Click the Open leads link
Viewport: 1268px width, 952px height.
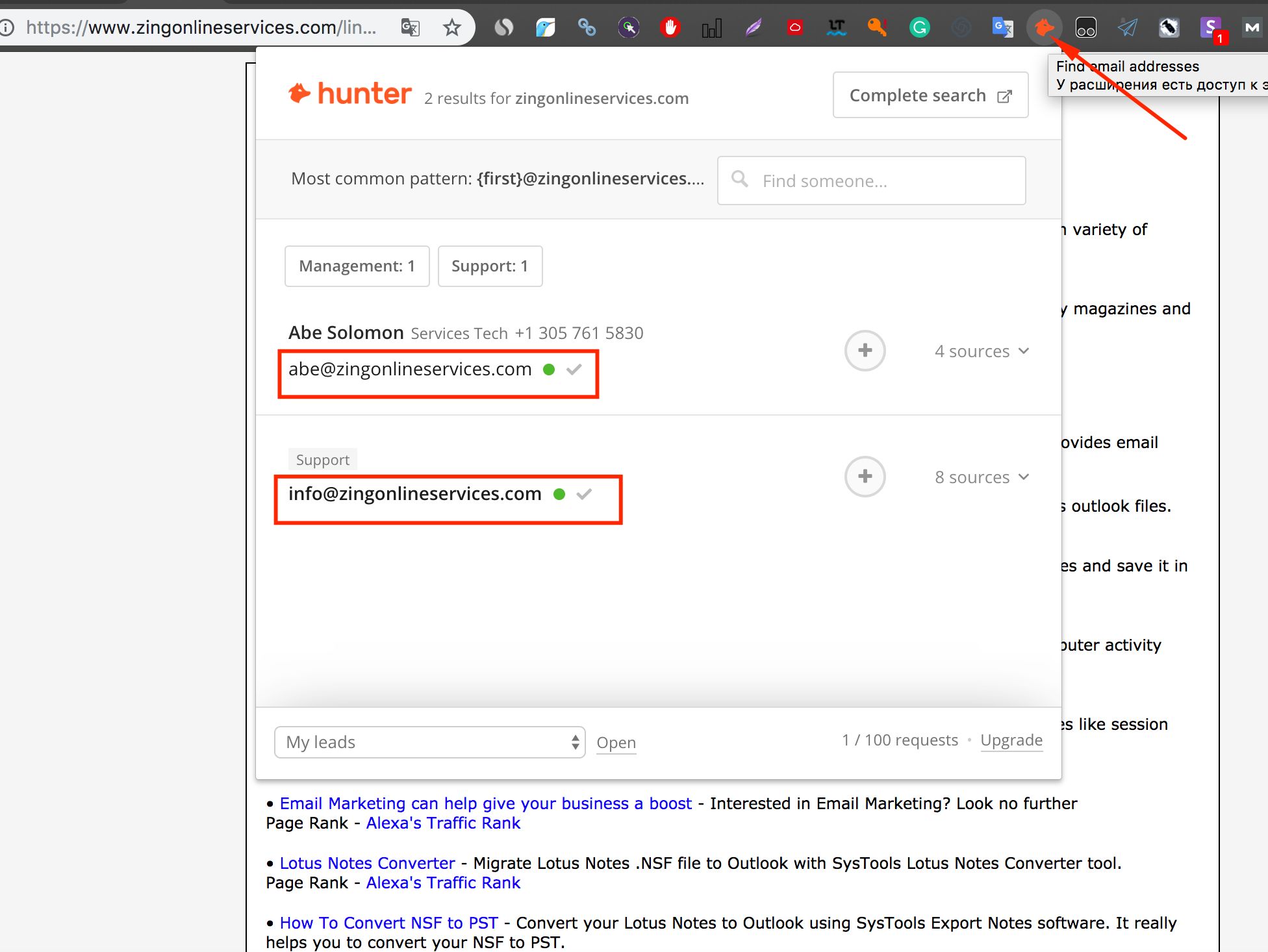[616, 742]
